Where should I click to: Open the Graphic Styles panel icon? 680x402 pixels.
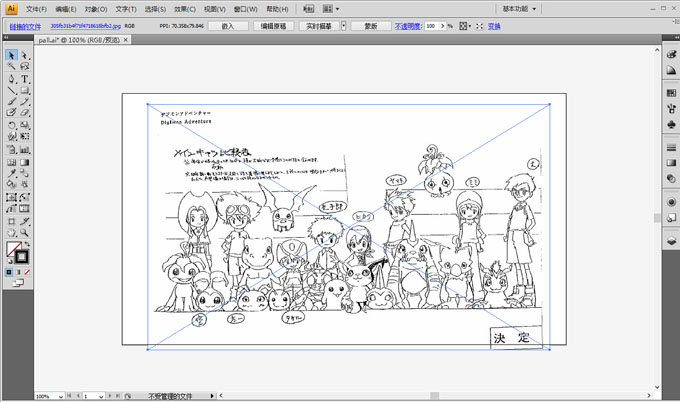click(671, 218)
